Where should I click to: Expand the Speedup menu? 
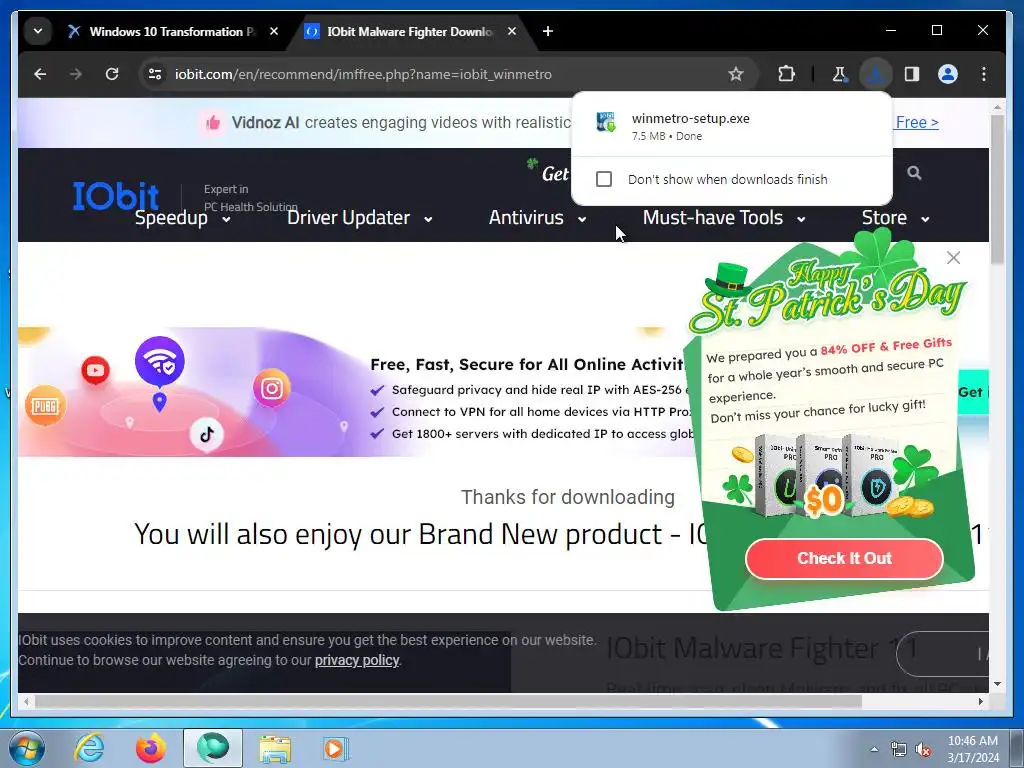(183, 217)
